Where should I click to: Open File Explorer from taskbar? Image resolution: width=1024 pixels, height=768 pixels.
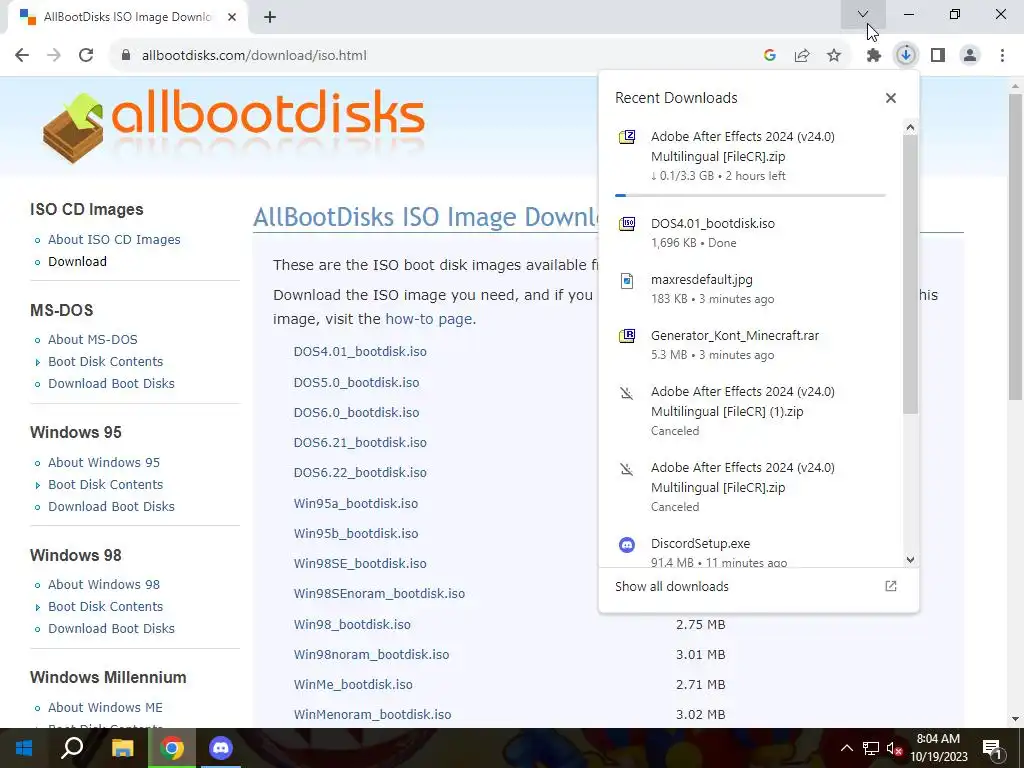click(x=122, y=748)
